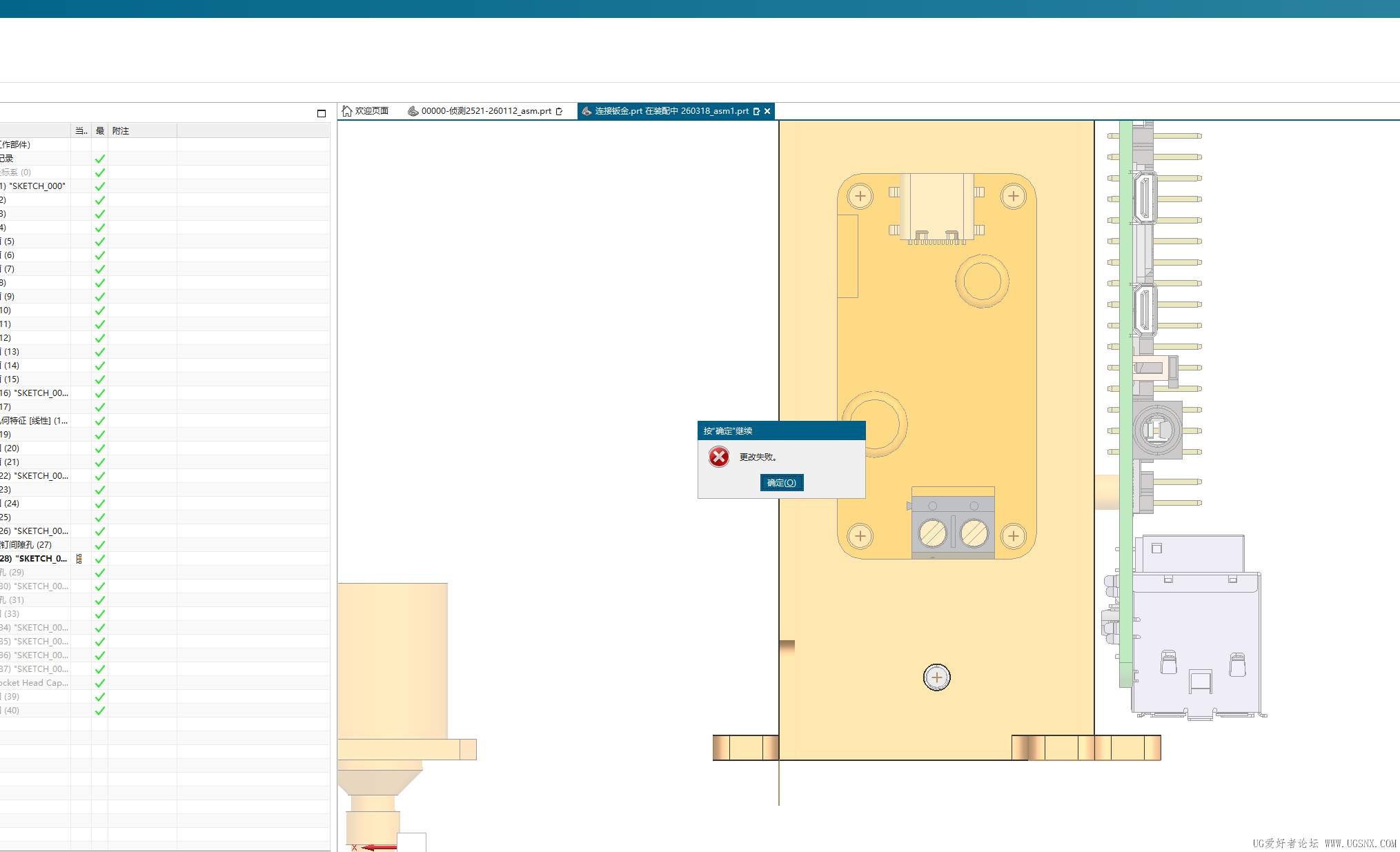Select the 最 column header

coord(100,131)
